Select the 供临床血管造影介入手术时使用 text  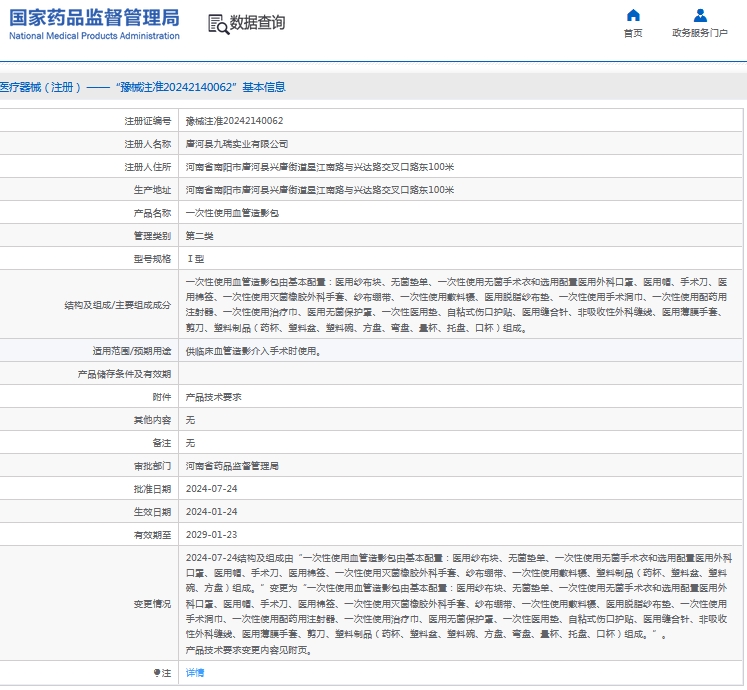coord(253,351)
